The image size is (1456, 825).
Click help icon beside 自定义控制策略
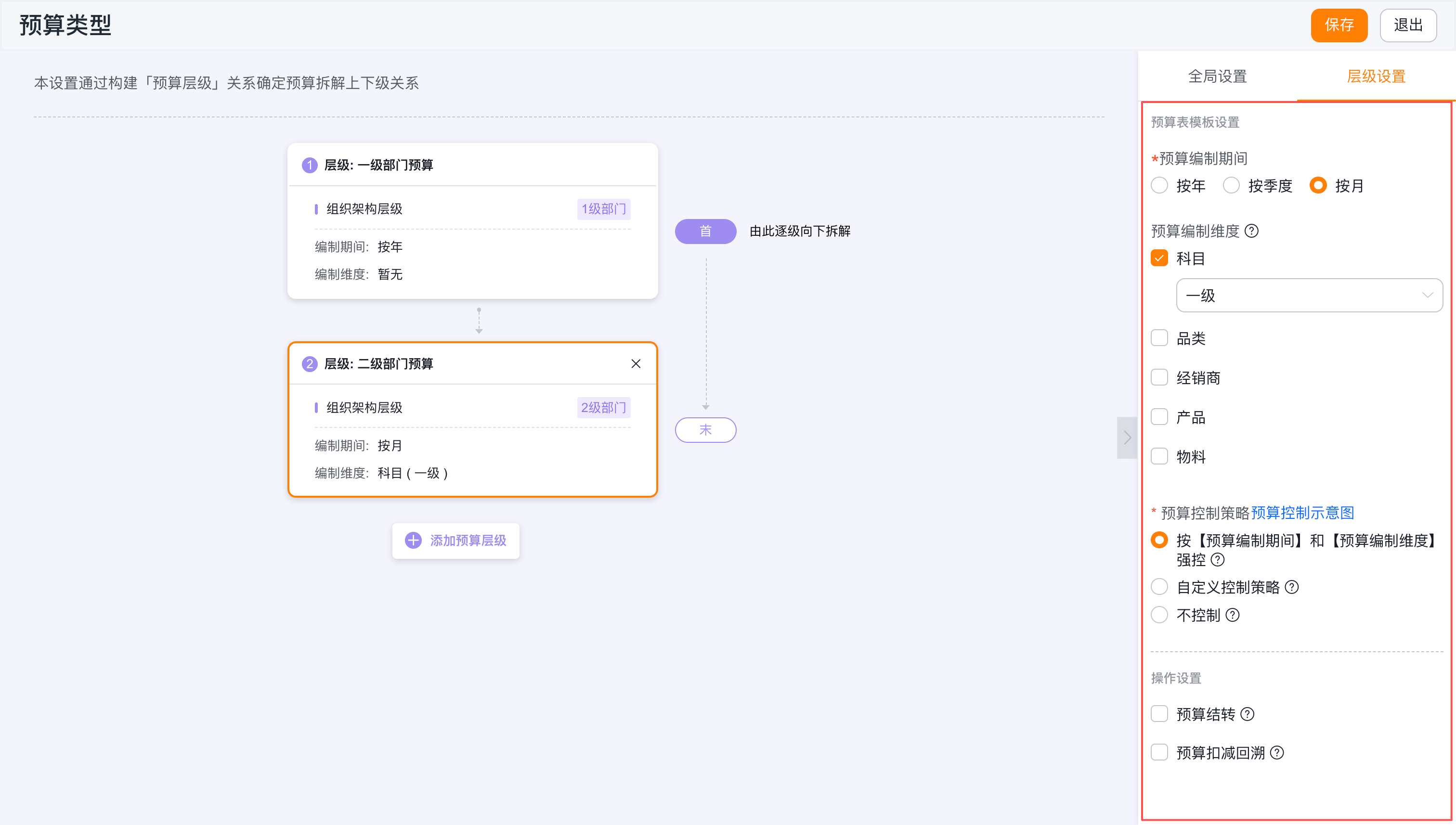[x=1292, y=587]
